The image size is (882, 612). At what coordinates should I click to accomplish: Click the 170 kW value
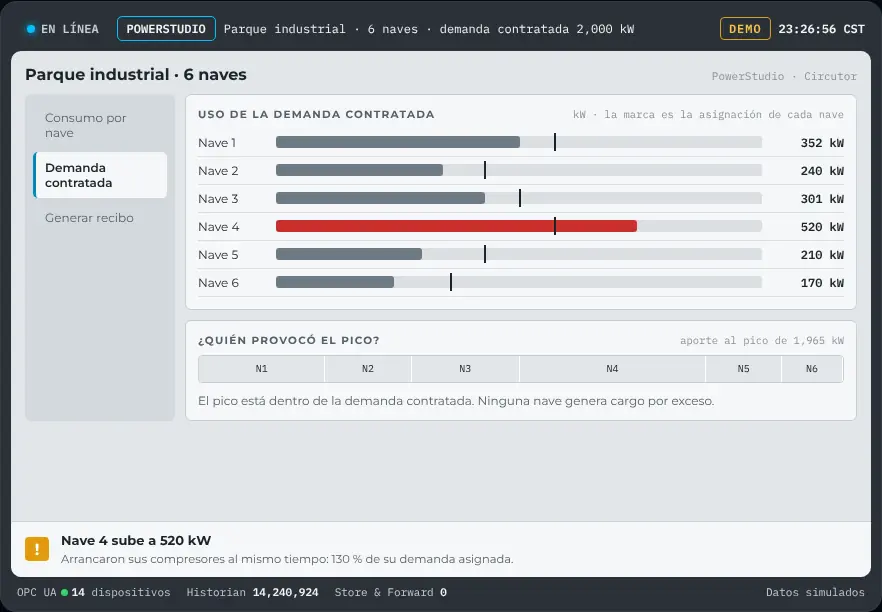click(x=822, y=283)
